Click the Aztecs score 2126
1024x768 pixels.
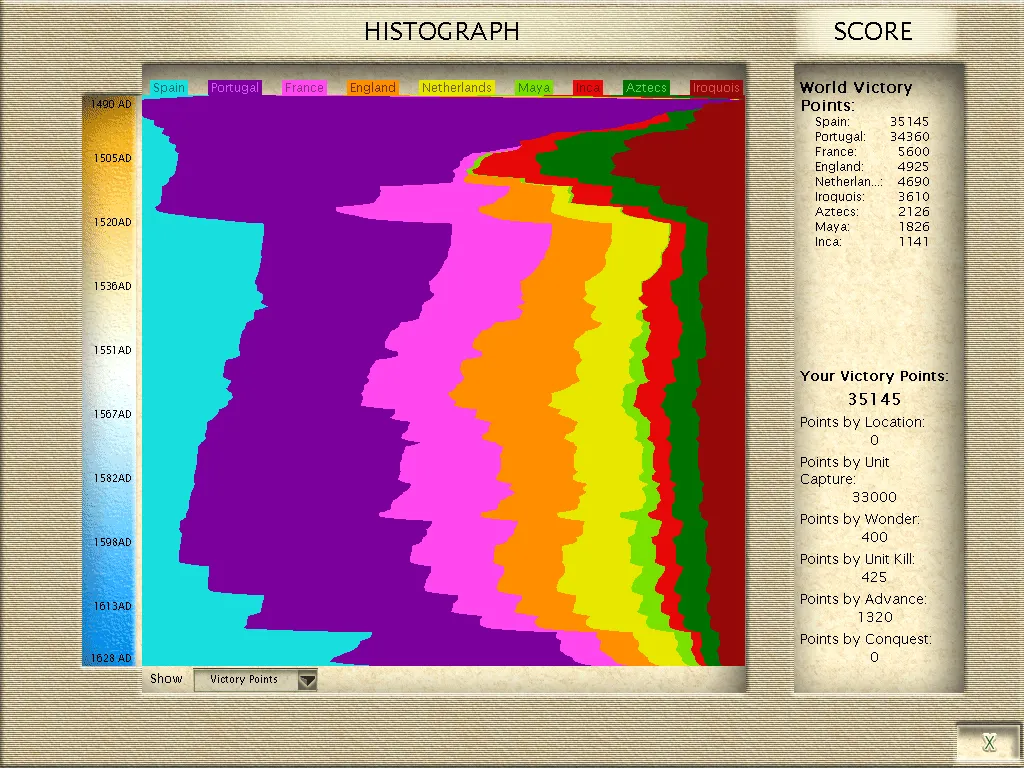point(913,212)
